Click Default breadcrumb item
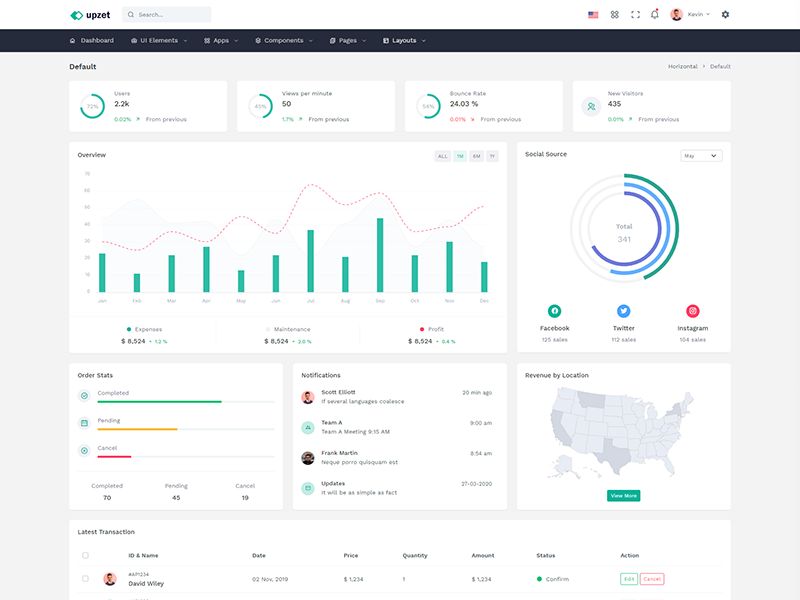Screen dimensions: 800x600 pos(720,66)
